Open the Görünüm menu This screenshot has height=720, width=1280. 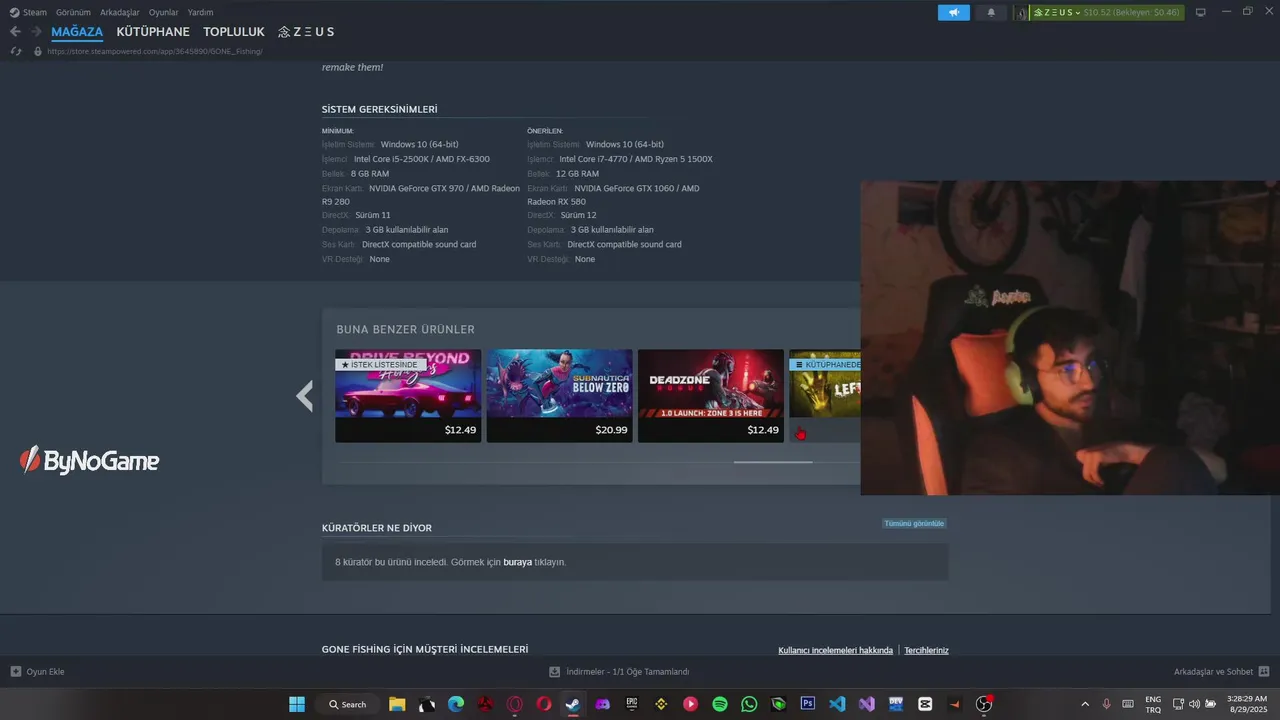[x=73, y=12]
